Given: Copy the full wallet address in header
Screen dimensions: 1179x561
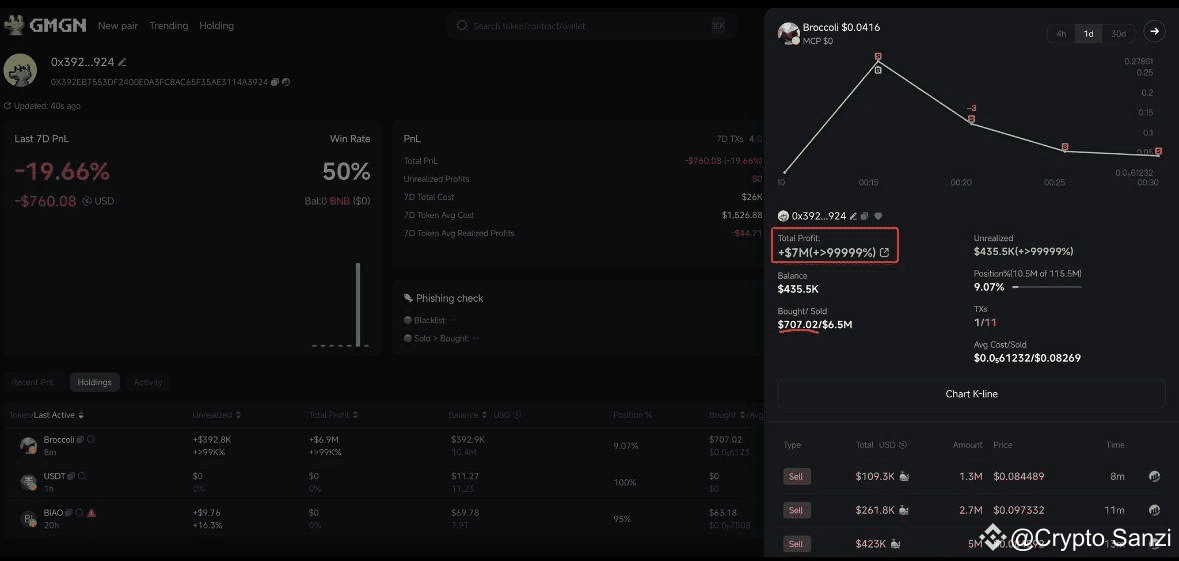Looking at the screenshot, I should [275, 82].
